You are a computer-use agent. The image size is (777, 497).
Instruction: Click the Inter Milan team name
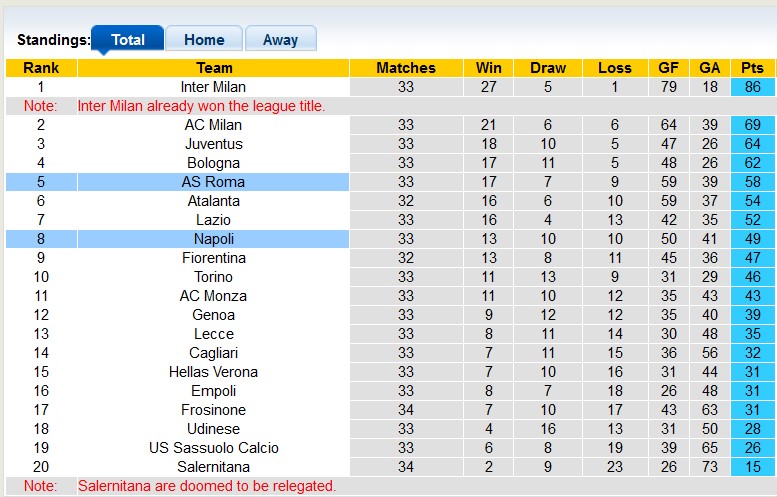coord(213,87)
